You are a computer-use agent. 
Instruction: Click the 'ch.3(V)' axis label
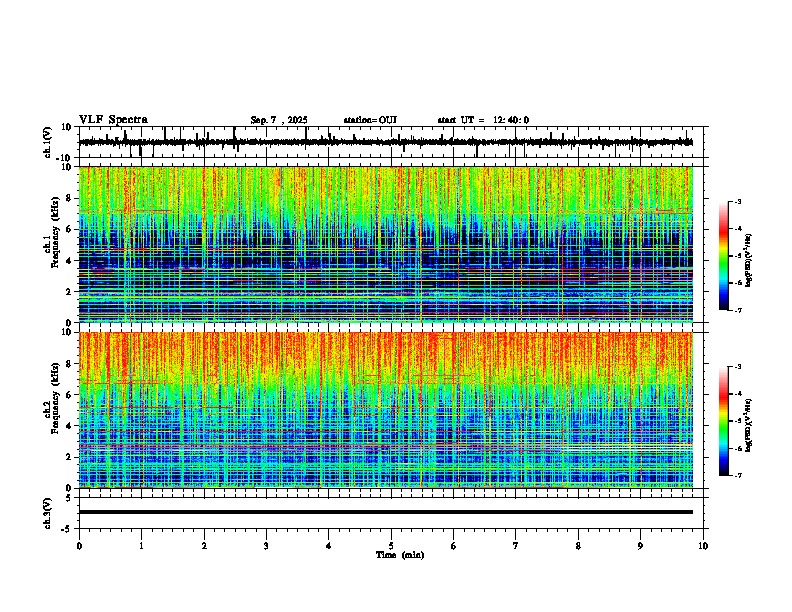point(48,513)
